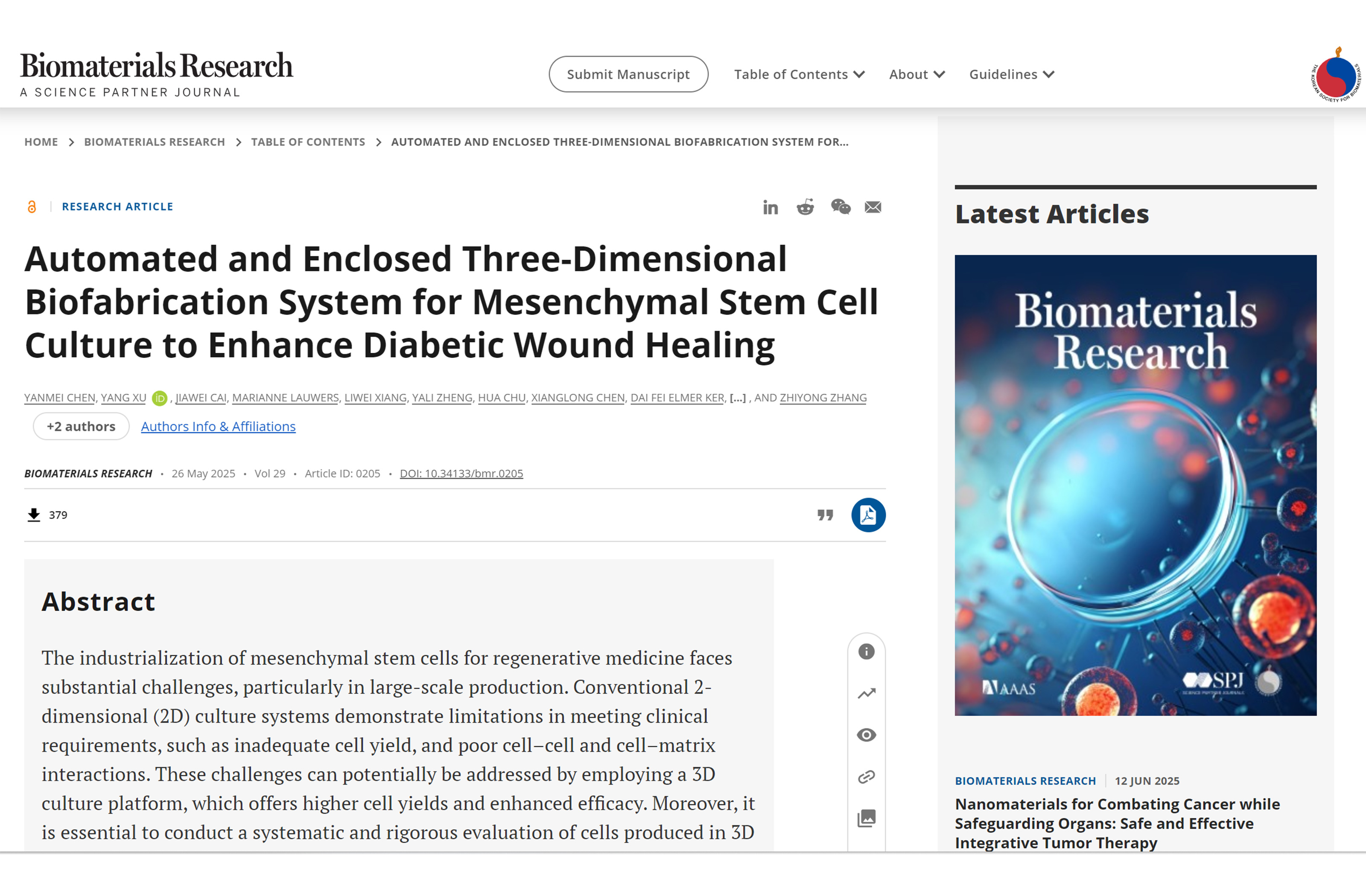The image size is (1366, 896).
Task: Click the current article breadcrumb title
Action: (620, 142)
